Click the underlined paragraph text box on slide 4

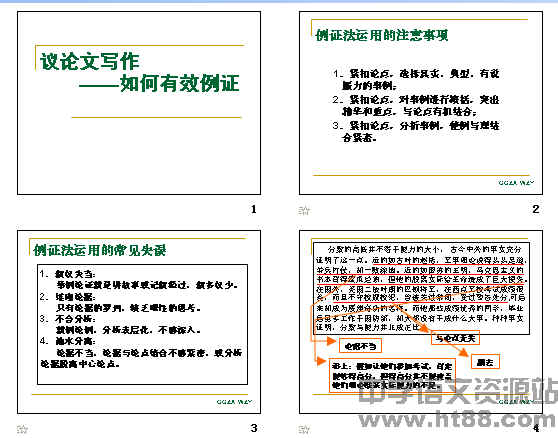(421, 288)
